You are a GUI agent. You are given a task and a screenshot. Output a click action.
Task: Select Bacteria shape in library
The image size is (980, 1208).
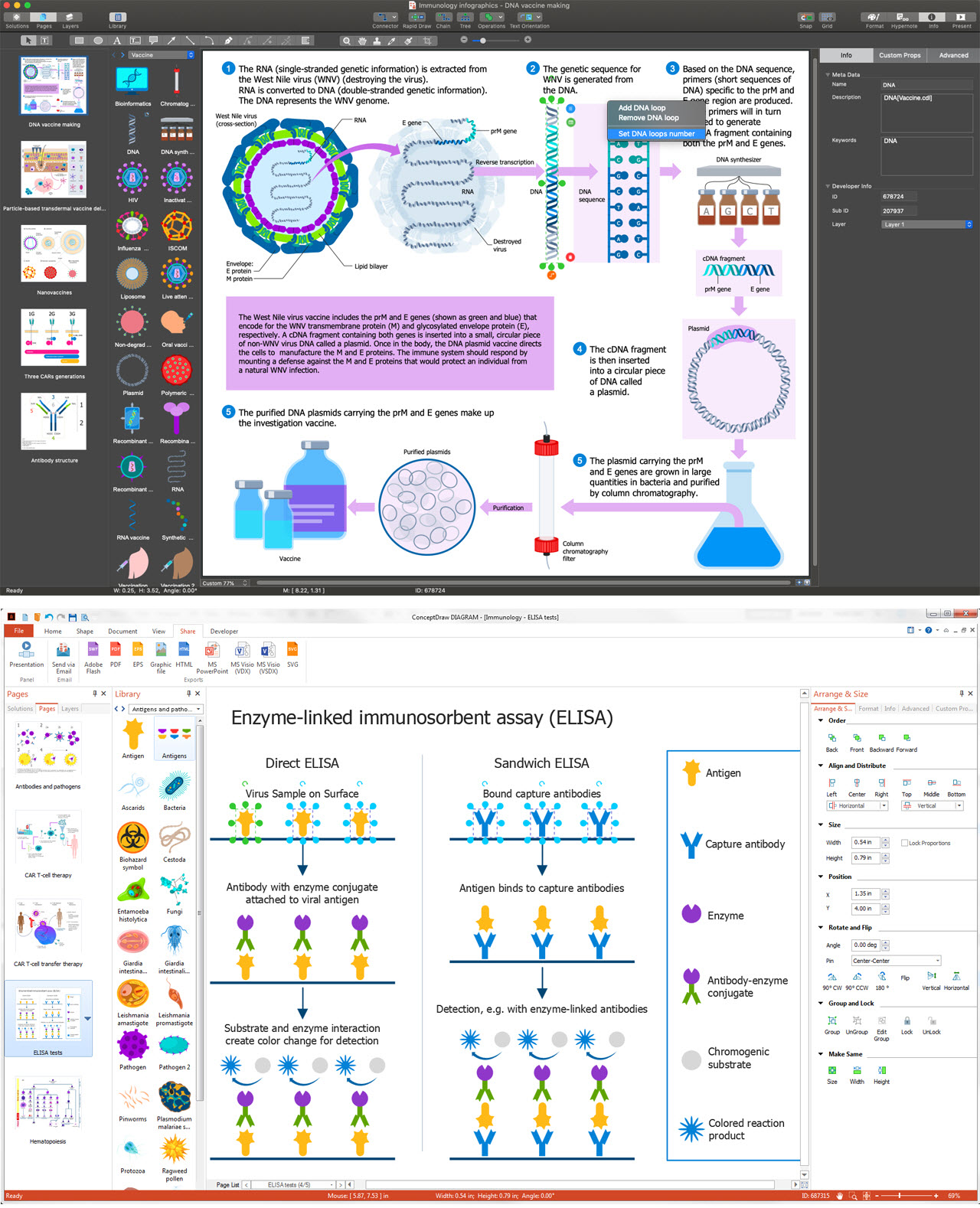point(175,791)
